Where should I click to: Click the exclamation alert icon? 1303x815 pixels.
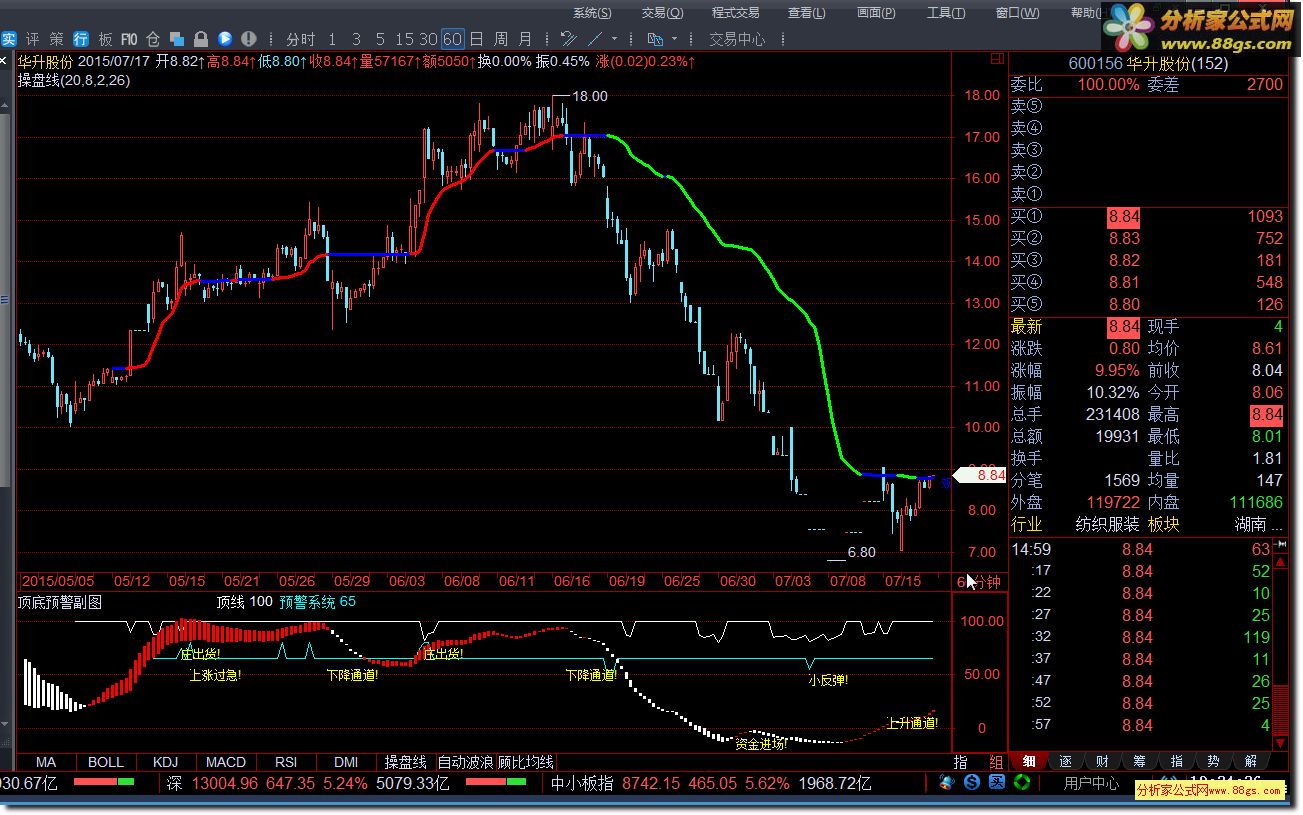249,39
